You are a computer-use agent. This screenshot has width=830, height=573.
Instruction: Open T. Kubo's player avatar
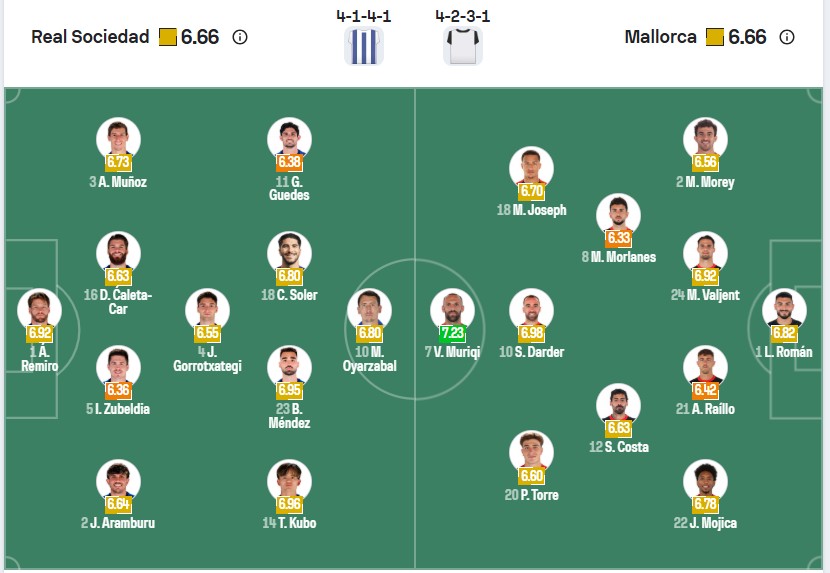[x=289, y=481]
